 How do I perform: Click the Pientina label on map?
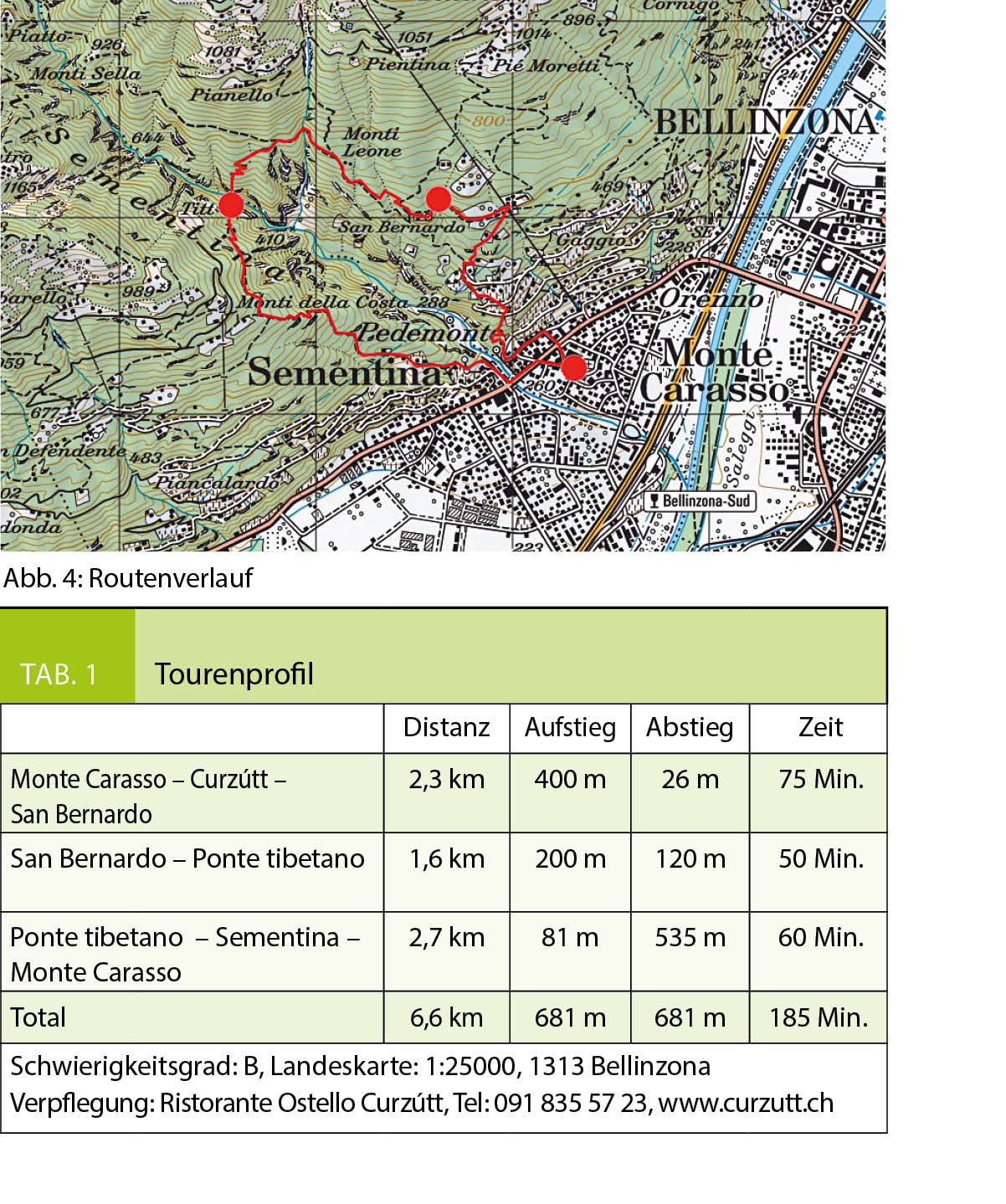[x=408, y=64]
